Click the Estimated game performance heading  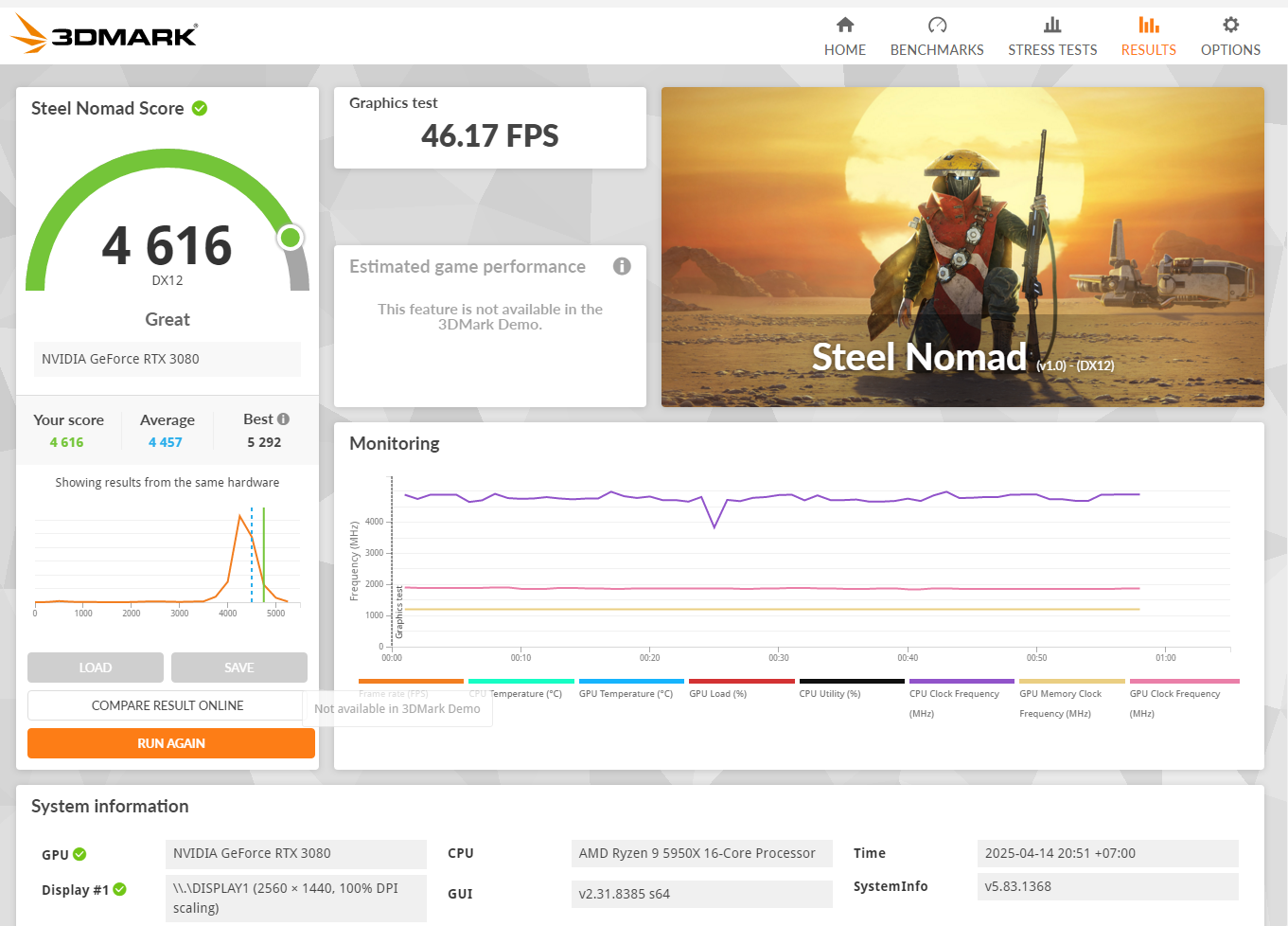click(468, 267)
